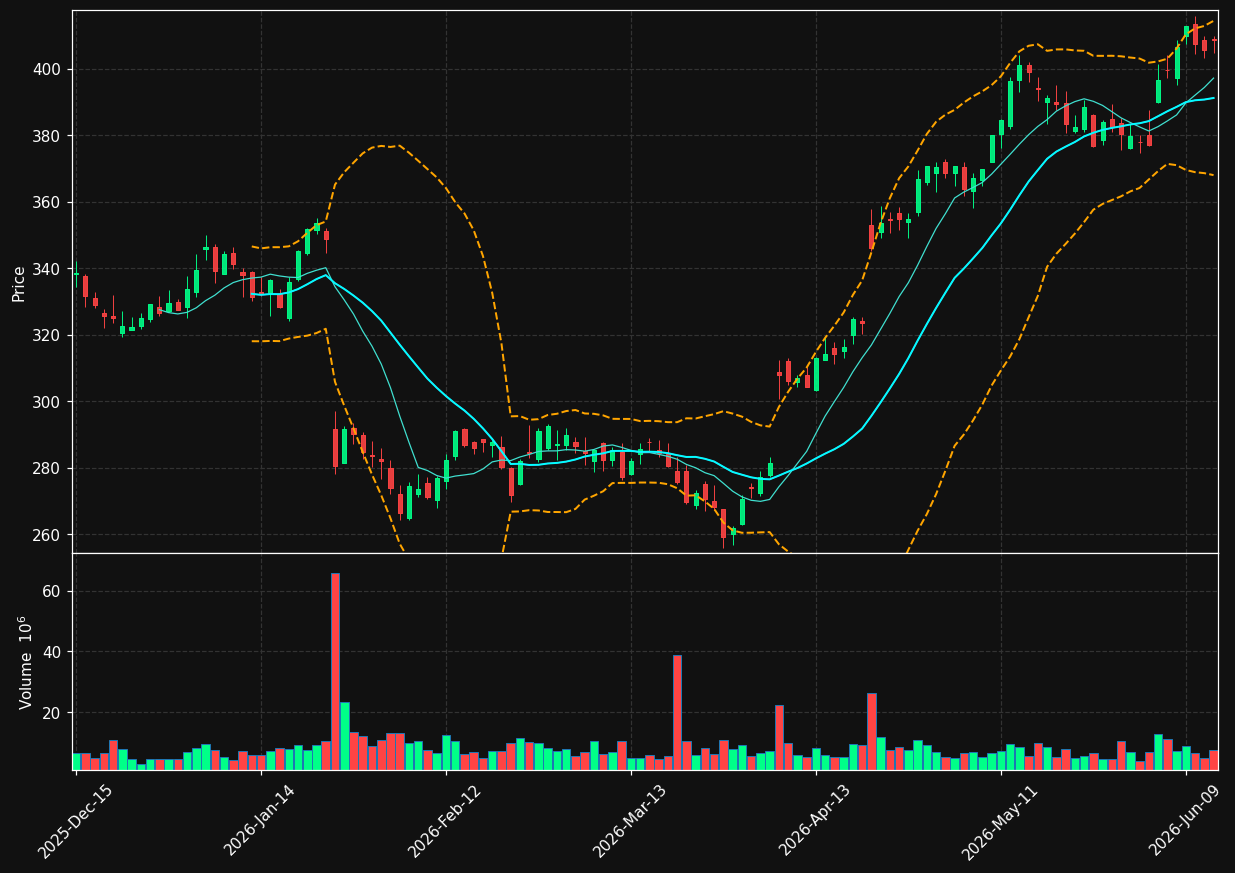Select the 2026-Feb-12 date label

pos(446,820)
